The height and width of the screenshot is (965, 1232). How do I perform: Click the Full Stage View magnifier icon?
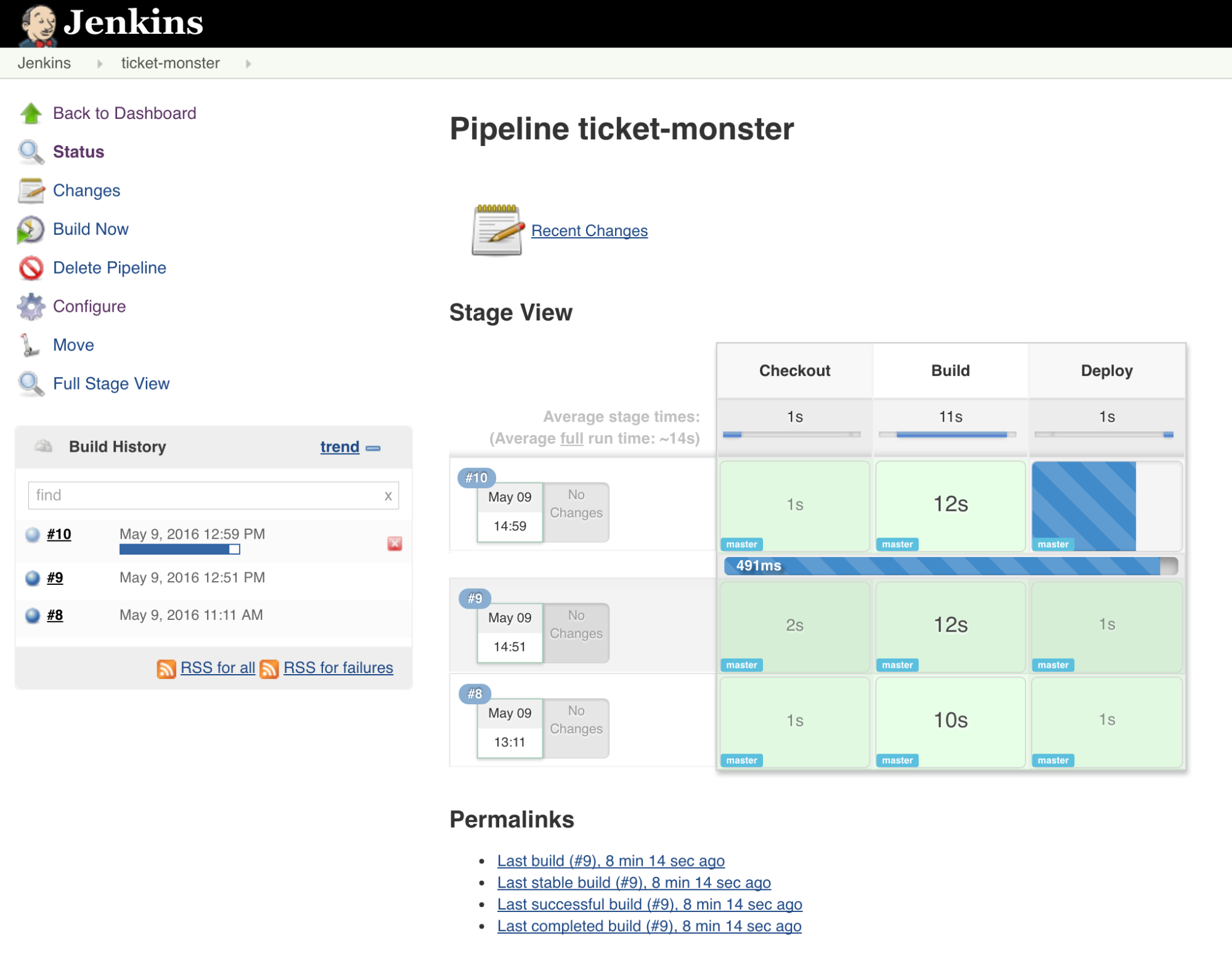point(31,384)
